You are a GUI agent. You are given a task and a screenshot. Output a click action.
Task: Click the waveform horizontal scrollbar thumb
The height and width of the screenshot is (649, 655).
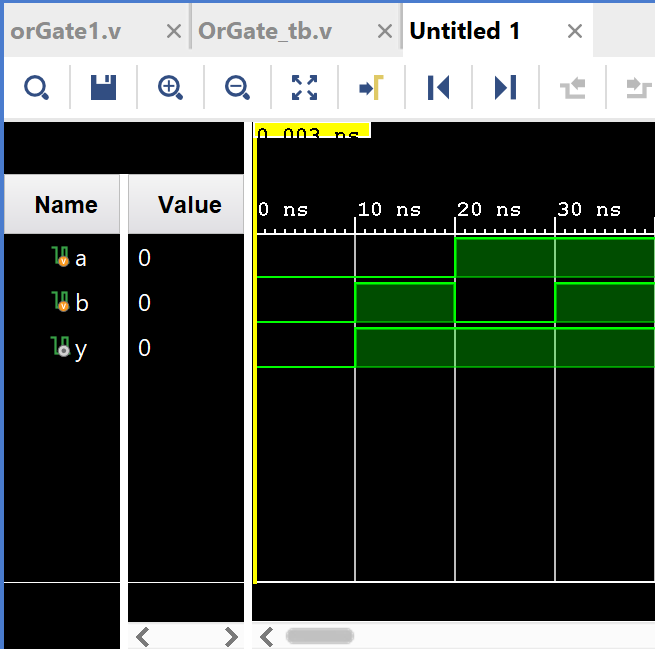pos(320,636)
